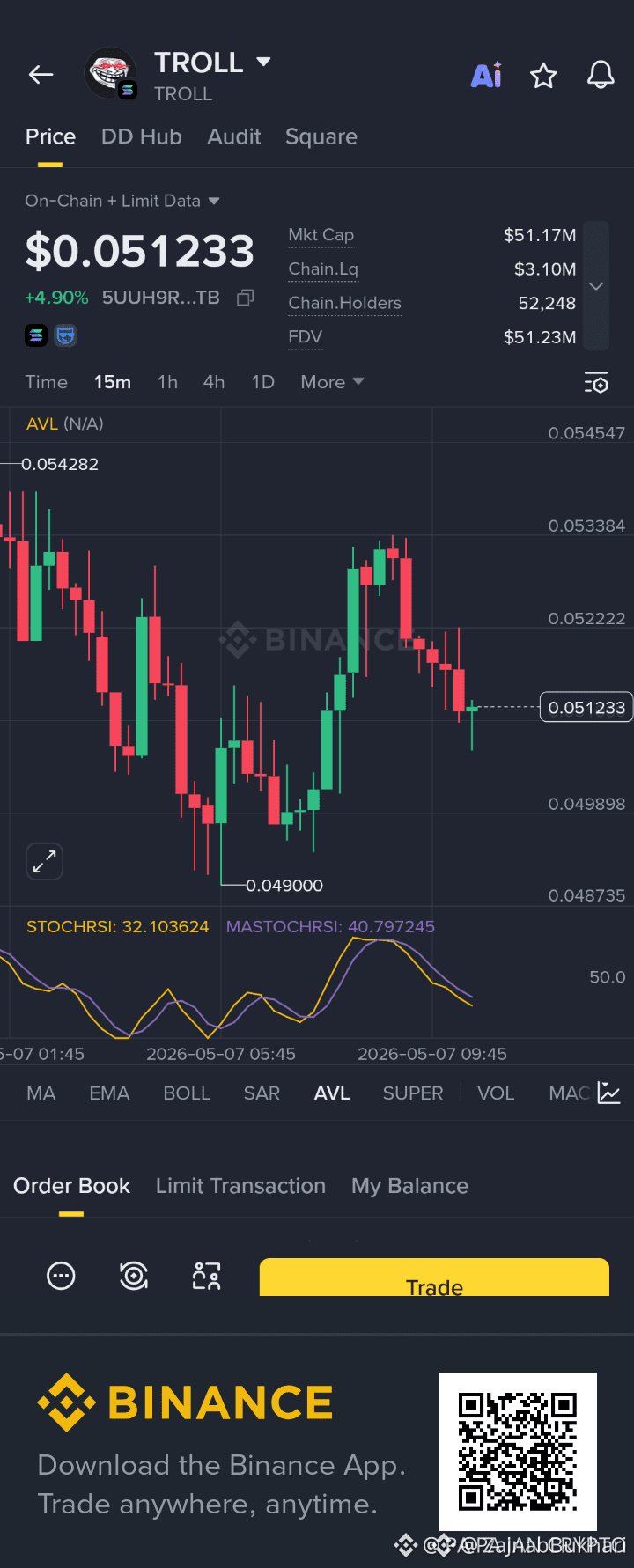This screenshot has width=634, height=1568.
Task: Tap the STOCHRSI value label
Action: (118, 926)
